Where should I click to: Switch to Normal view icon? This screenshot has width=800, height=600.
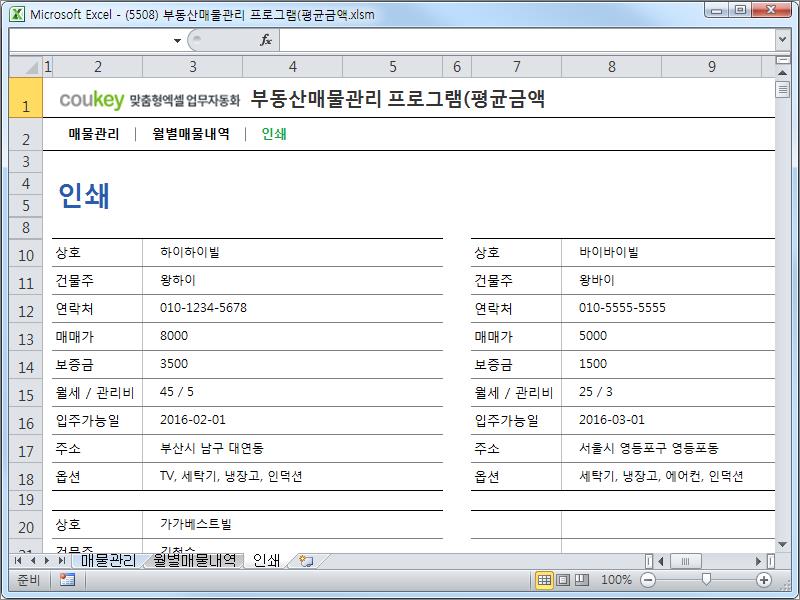[x=544, y=580]
